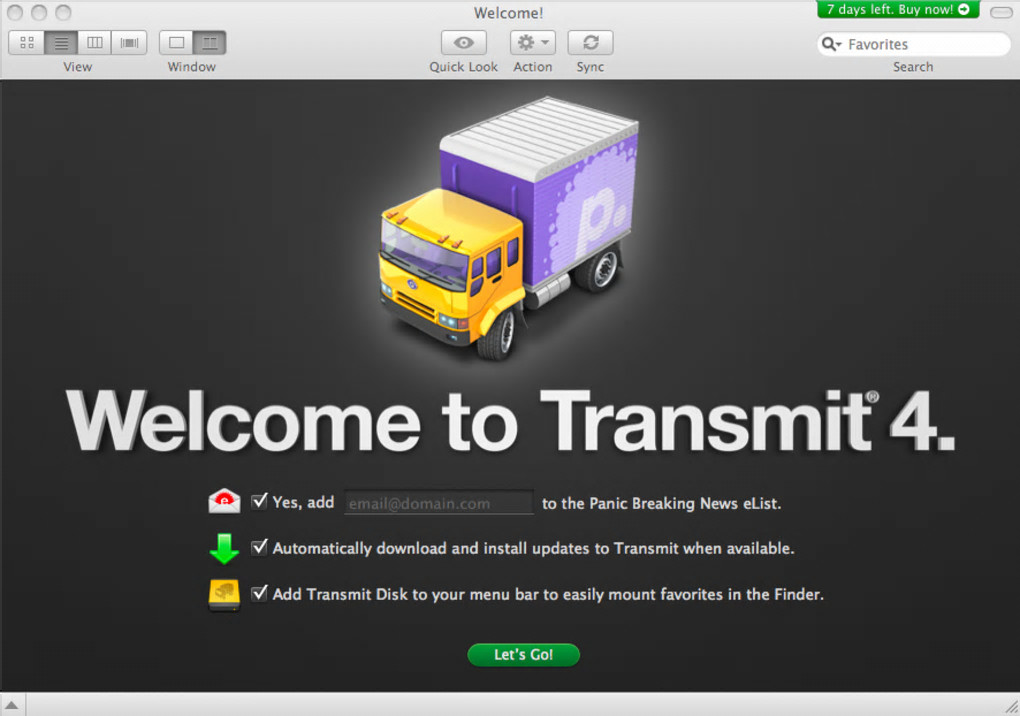Screen dimensions: 1020x716
Task: Switch to column view
Action: pos(95,43)
